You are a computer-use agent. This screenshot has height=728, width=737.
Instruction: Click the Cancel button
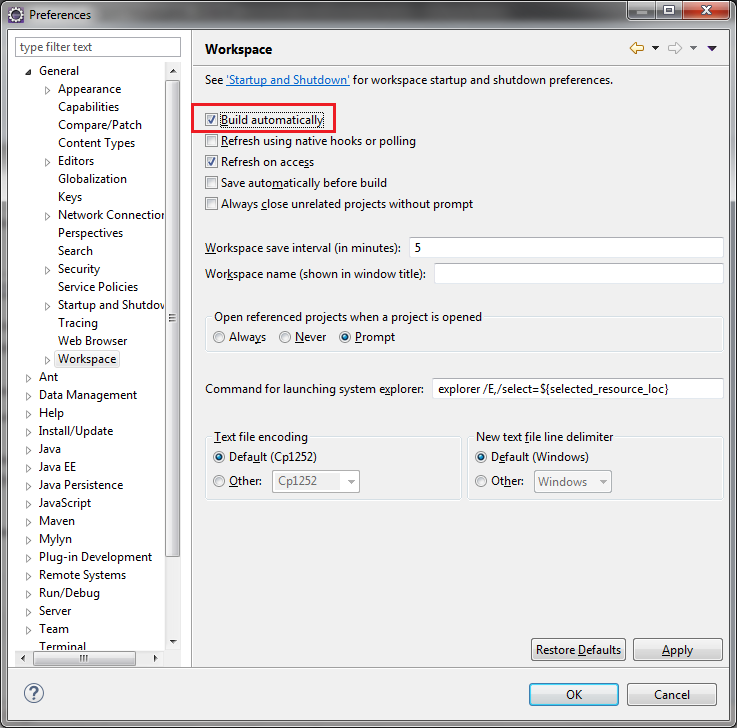pyautogui.click(x=672, y=694)
